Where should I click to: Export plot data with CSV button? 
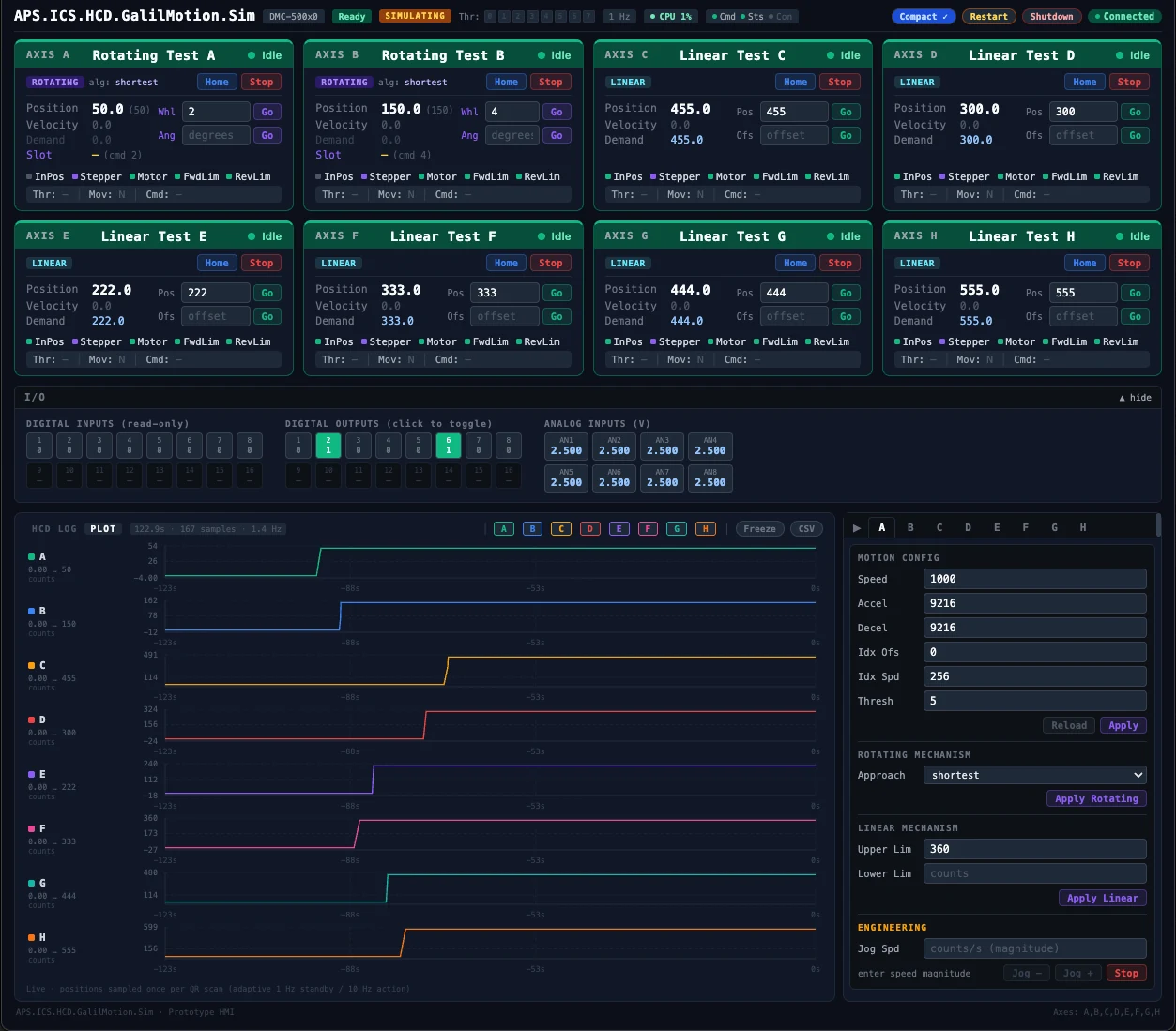[806, 529]
